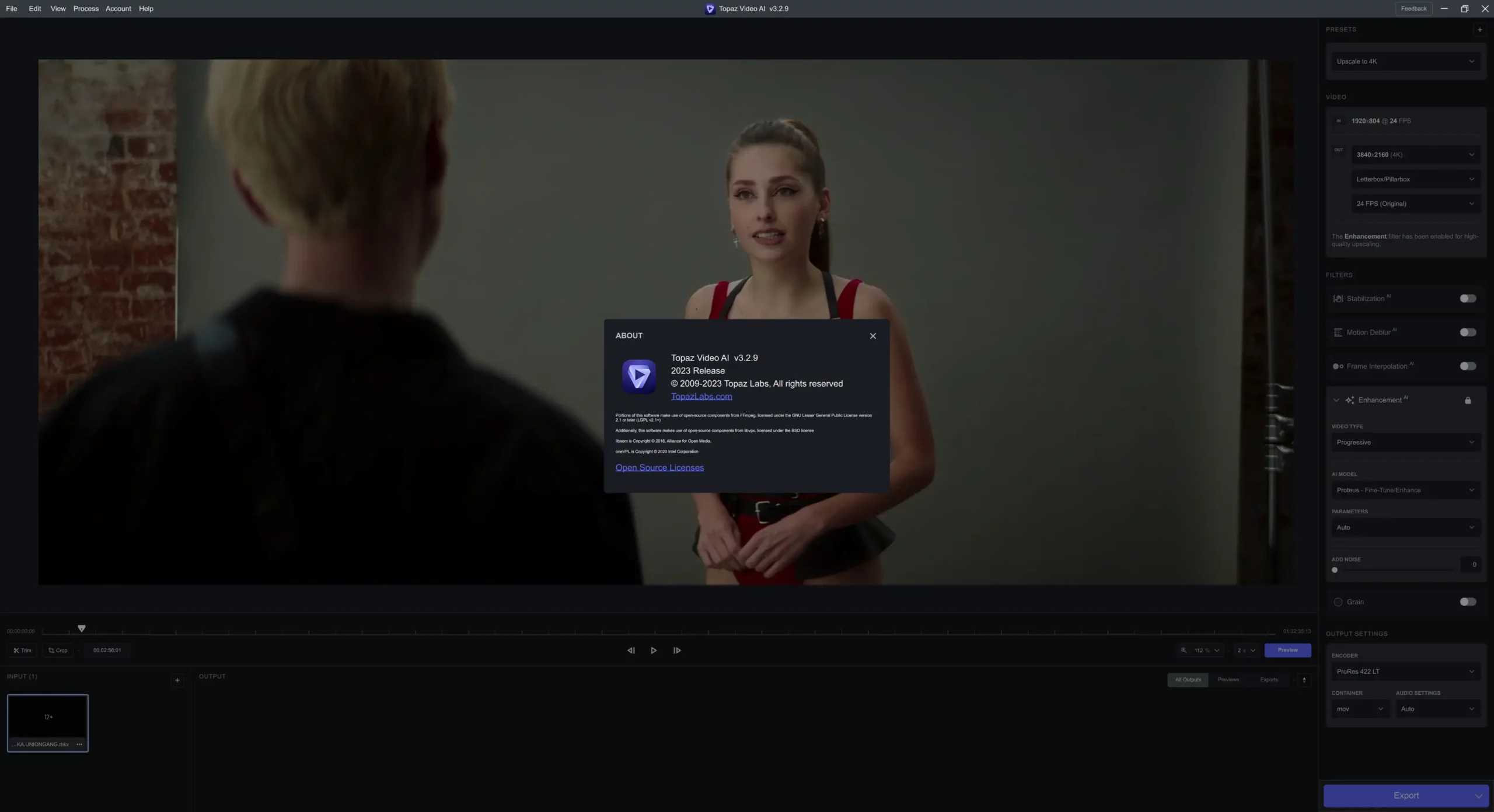Viewport: 1494px width, 812px height.
Task: Open the TopazLabs.com link
Action: click(x=701, y=397)
